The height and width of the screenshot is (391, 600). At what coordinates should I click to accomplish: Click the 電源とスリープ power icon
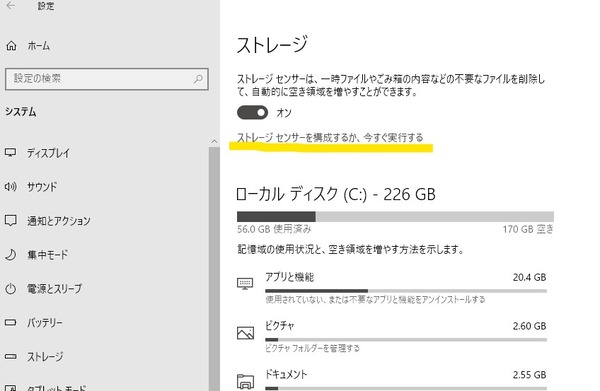(10, 288)
